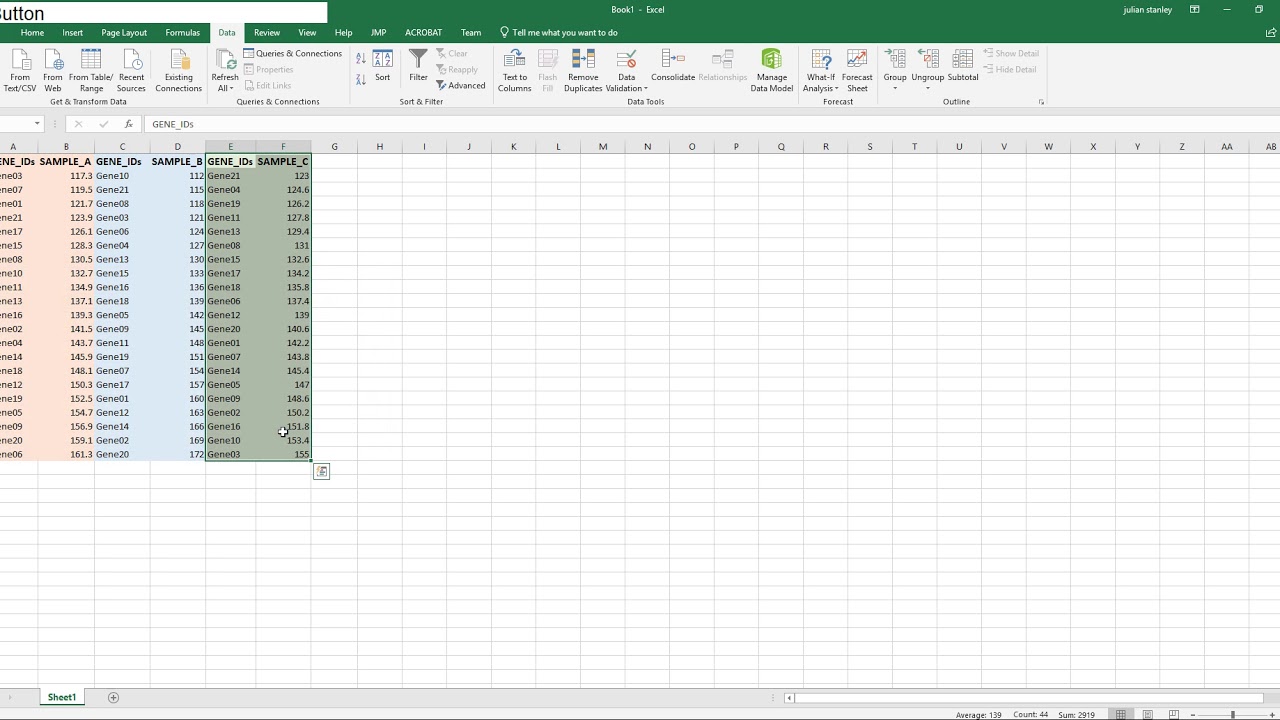
Task: Open the ACROBAT tab
Action: pyautogui.click(x=423, y=32)
